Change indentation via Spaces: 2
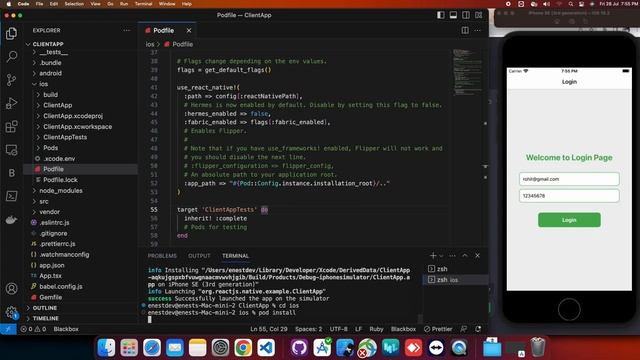 coord(309,329)
